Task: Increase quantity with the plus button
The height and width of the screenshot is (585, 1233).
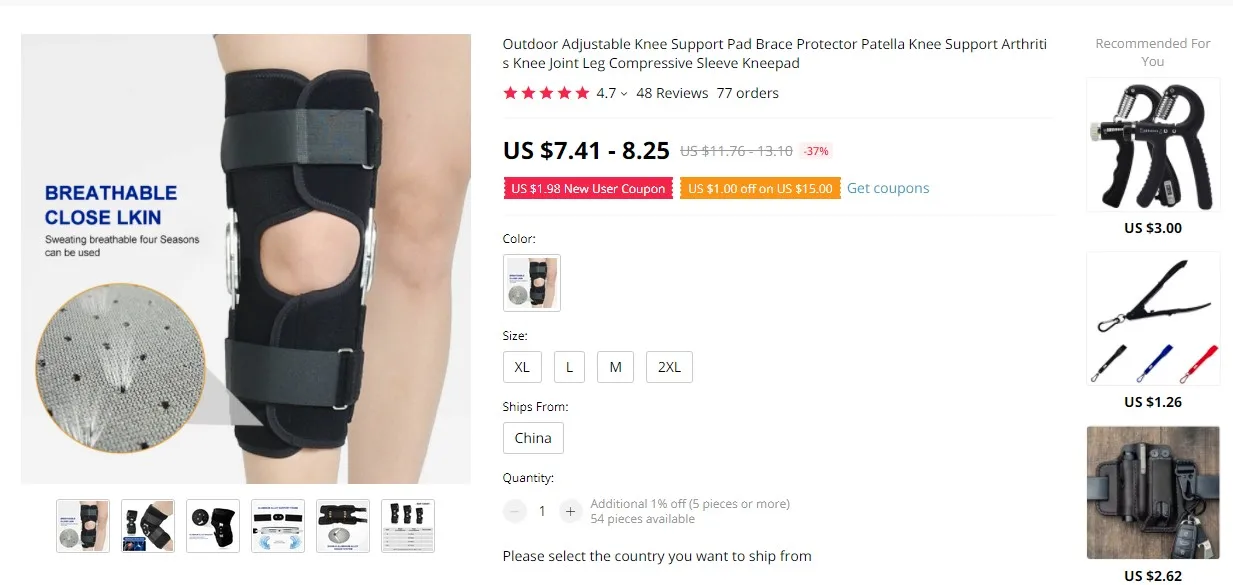Action: pyautogui.click(x=570, y=511)
